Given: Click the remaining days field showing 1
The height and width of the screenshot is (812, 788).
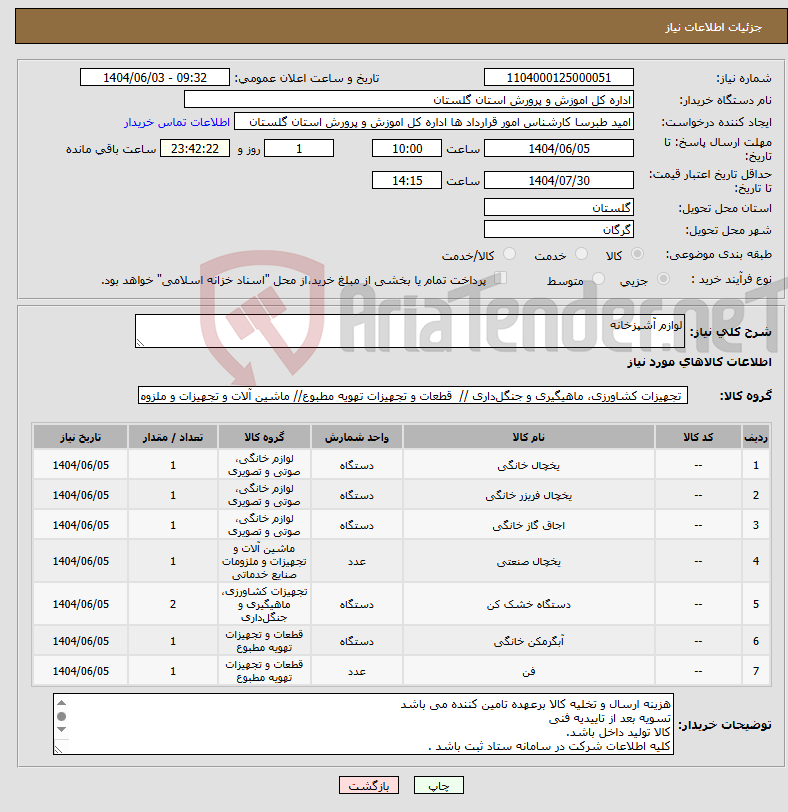Looking at the screenshot, I should (299, 149).
